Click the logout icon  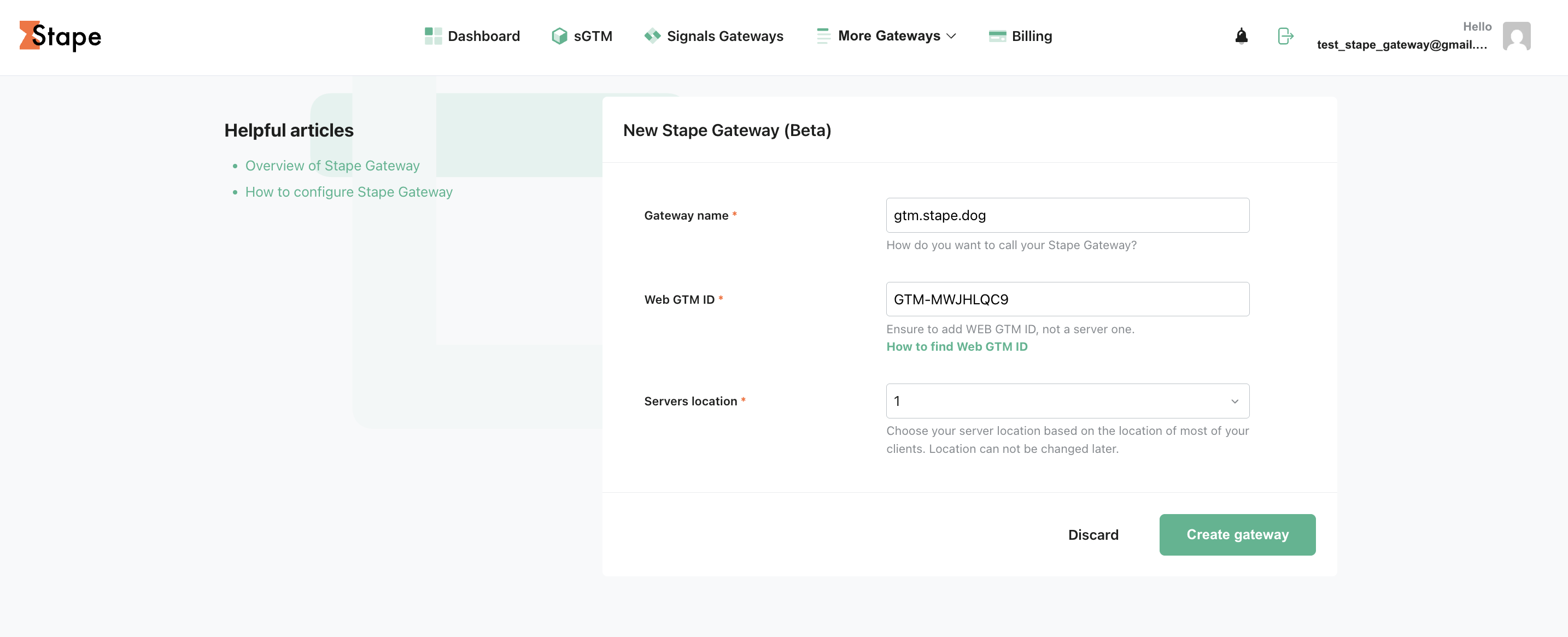pyautogui.click(x=1285, y=36)
